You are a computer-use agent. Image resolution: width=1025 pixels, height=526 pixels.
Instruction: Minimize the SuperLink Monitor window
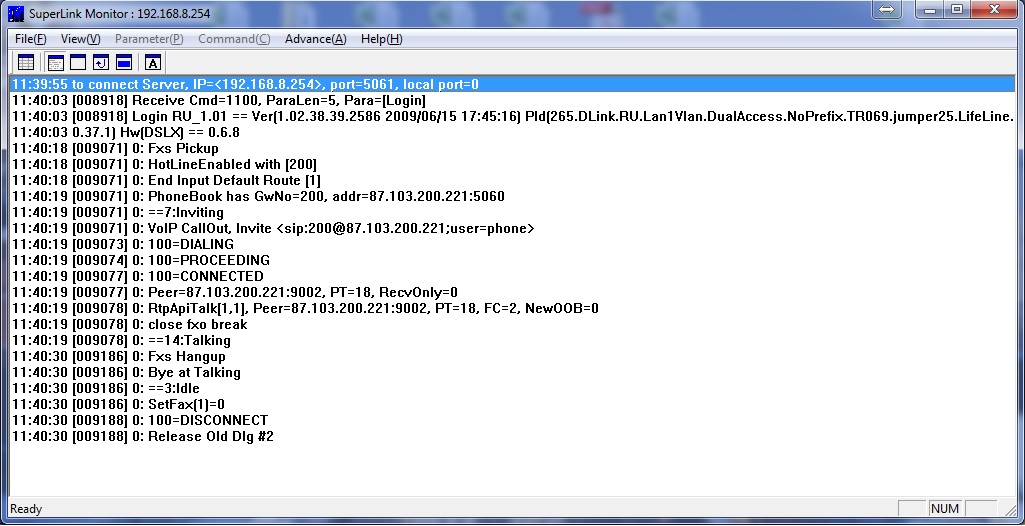930,9
